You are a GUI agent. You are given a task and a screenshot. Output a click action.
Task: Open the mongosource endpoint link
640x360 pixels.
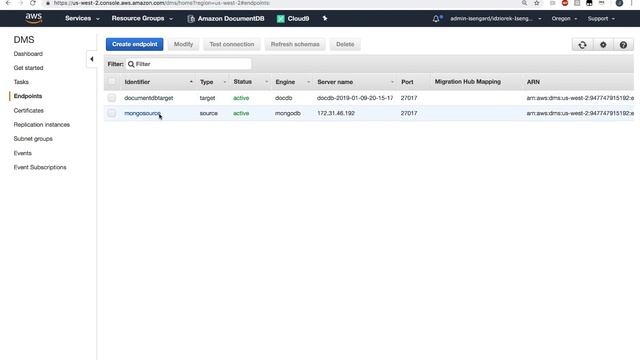click(x=142, y=113)
